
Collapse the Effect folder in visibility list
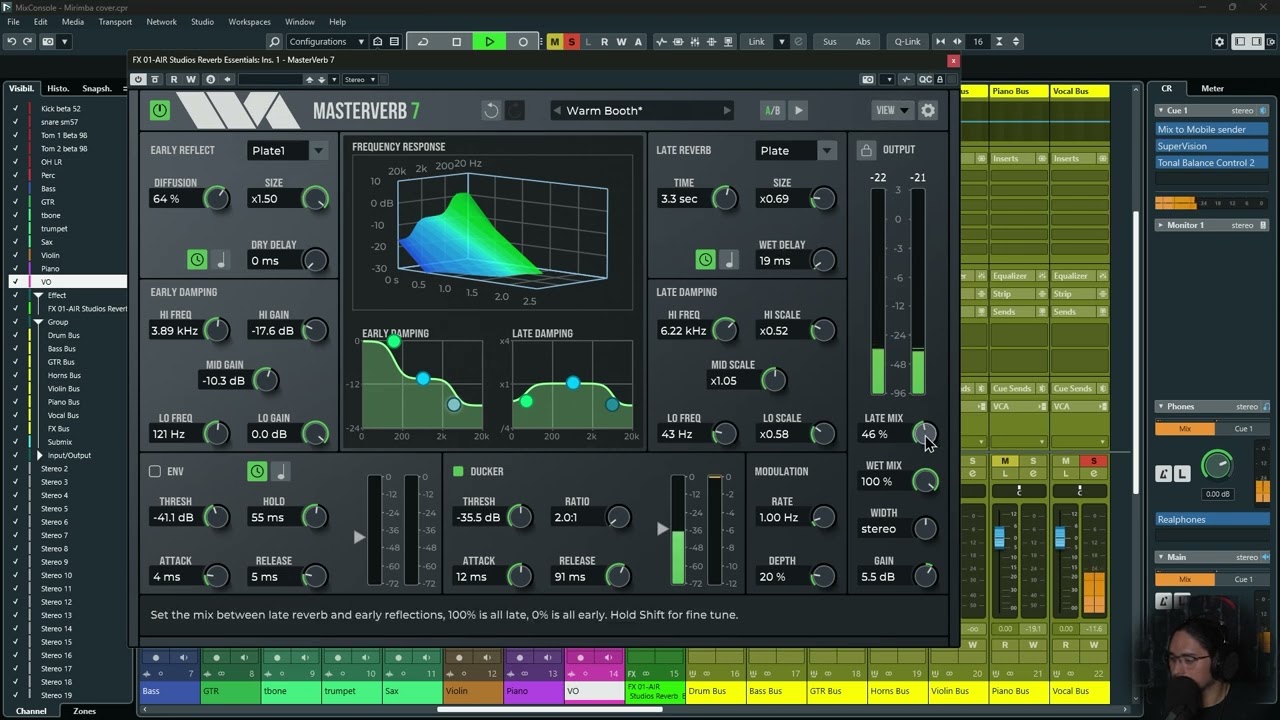39,295
